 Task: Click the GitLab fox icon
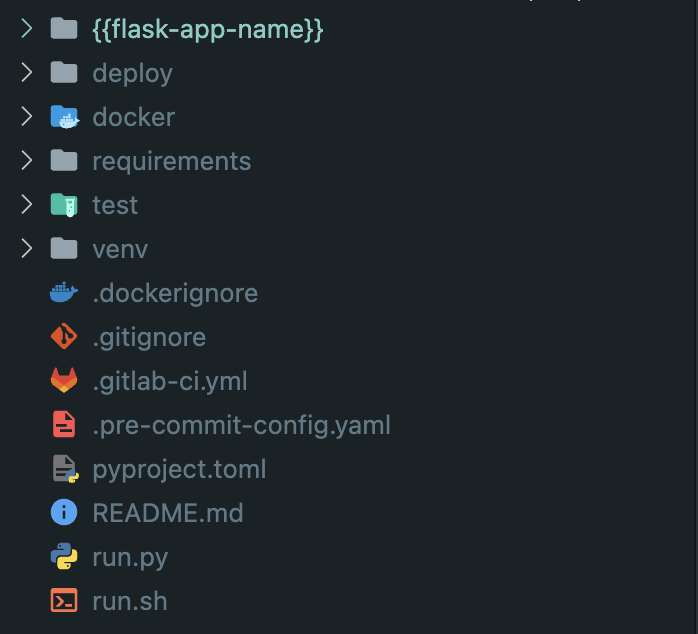coord(64,381)
